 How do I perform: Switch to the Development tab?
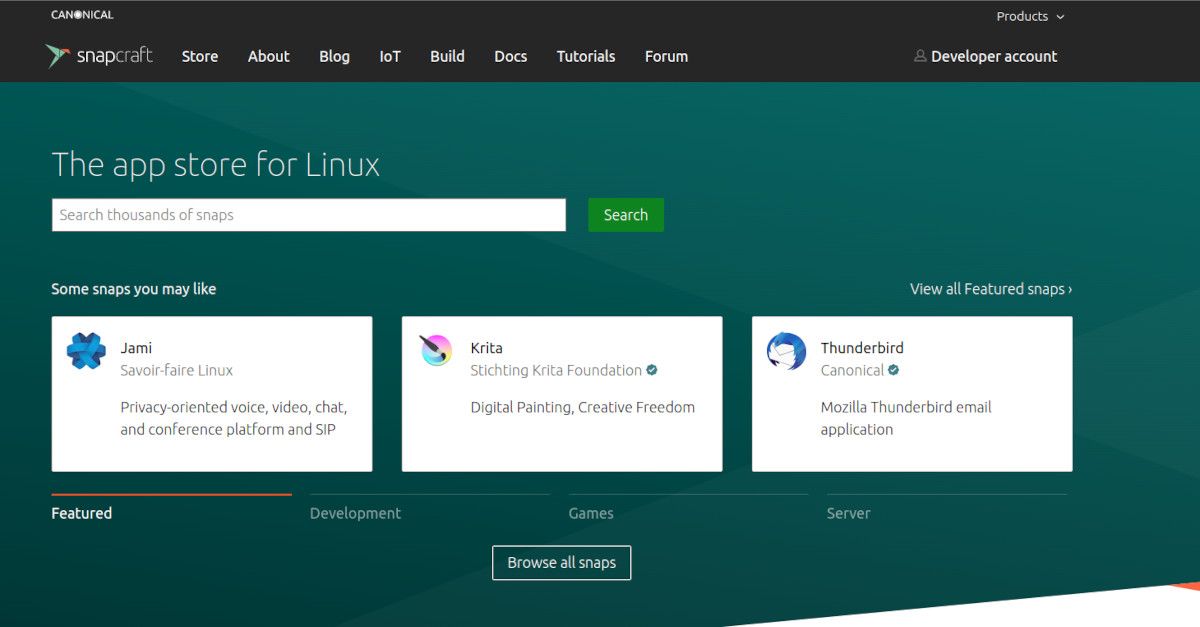pyautogui.click(x=355, y=513)
